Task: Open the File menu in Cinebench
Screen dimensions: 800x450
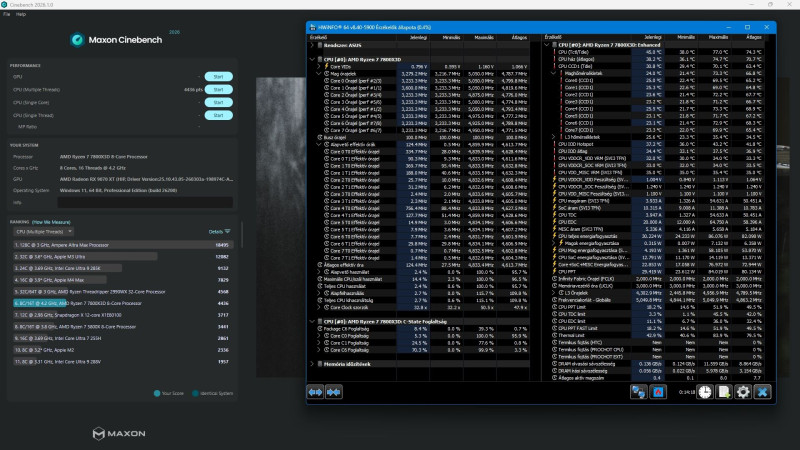Action: coord(6,14)
